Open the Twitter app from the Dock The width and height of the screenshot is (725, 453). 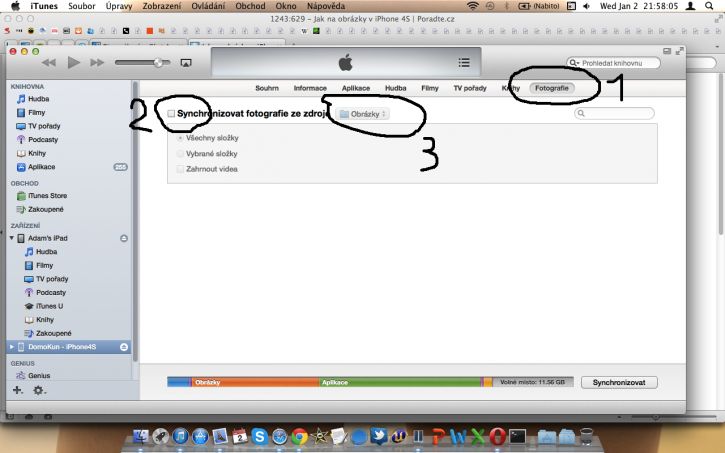pos(379,436)
